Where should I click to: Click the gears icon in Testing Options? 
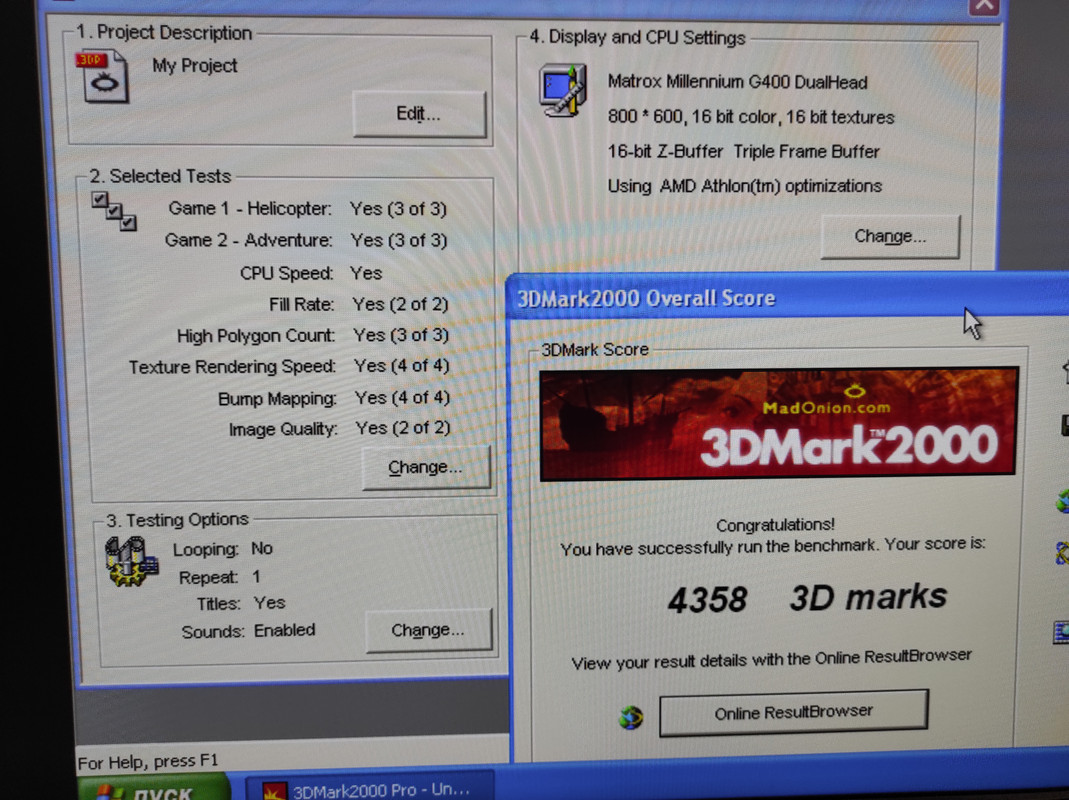[x=131, y=561]
